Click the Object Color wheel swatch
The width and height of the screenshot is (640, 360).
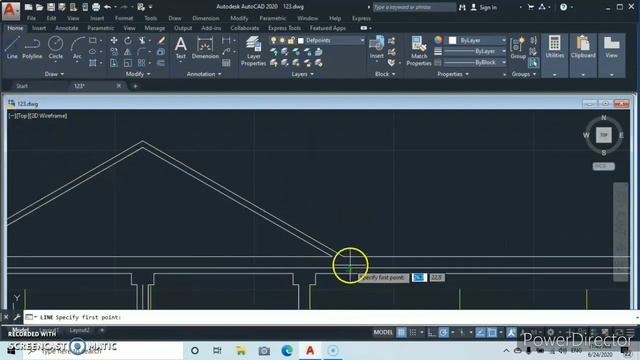[438, 40]
